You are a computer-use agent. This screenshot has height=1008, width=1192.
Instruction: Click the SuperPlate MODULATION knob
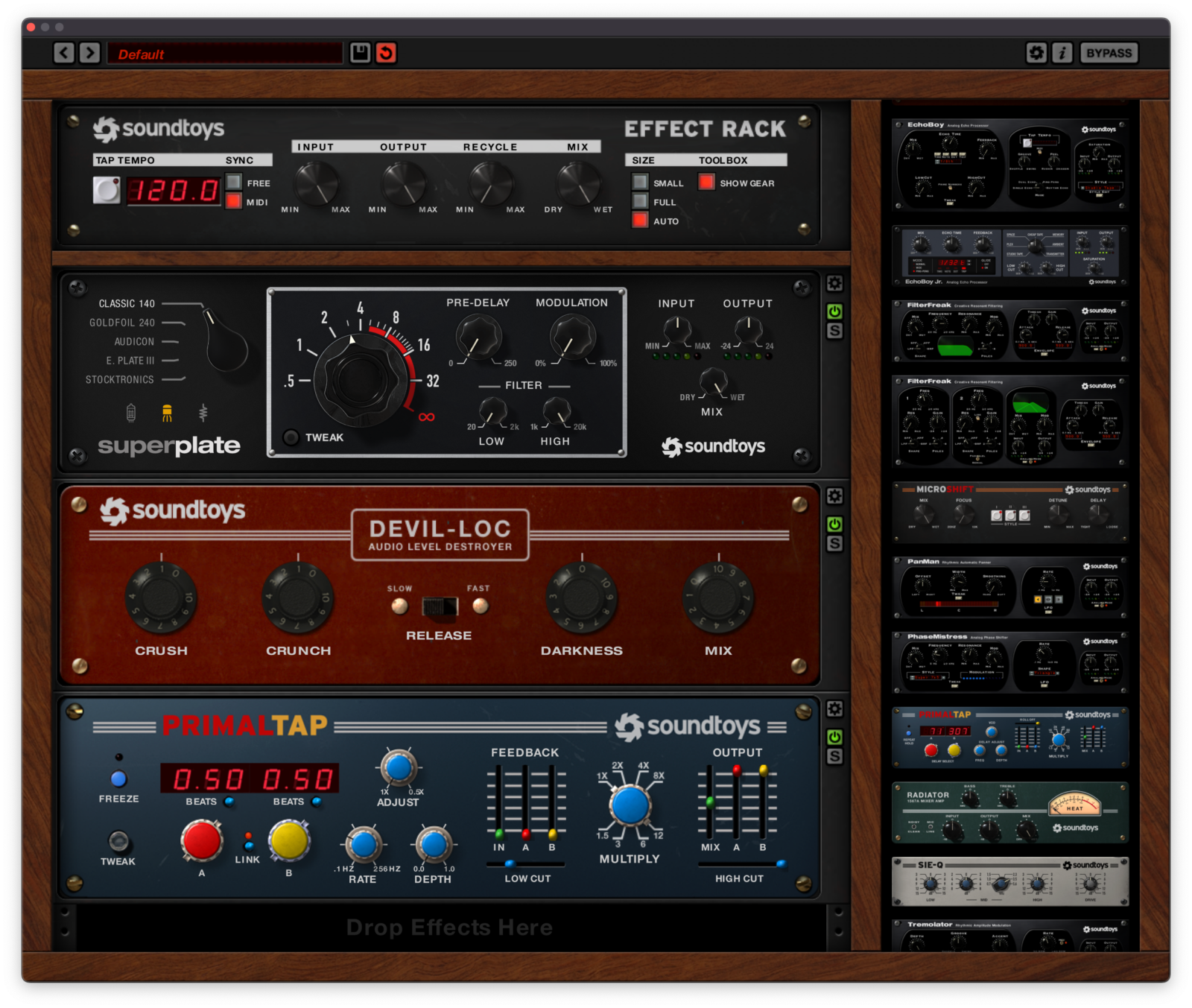pyautogui.click(x=572, y=337)
